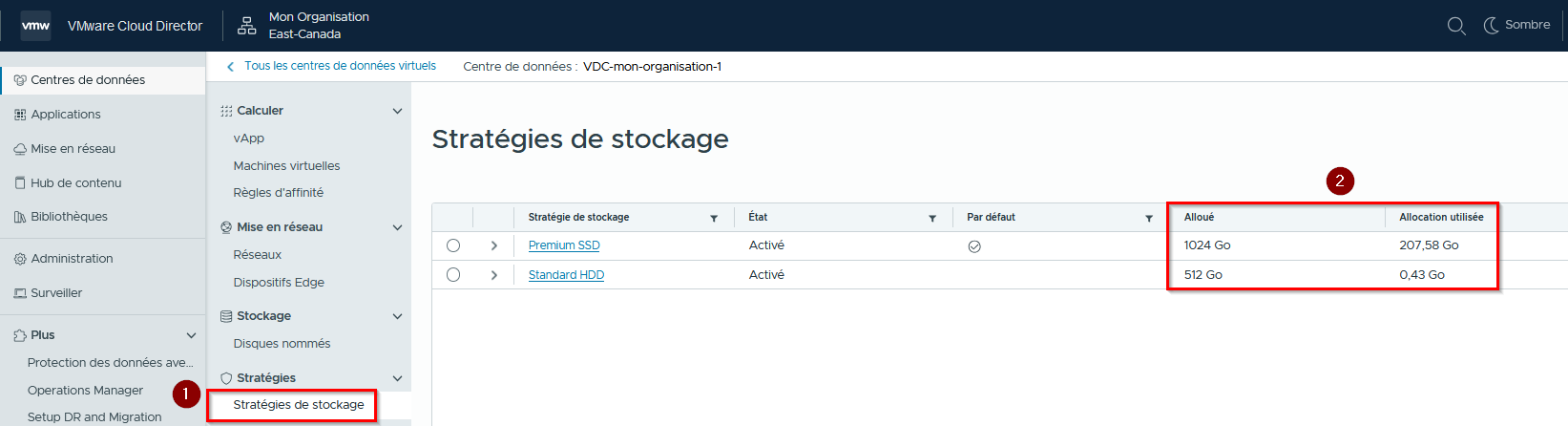Open vApp list

click(249, 138)
